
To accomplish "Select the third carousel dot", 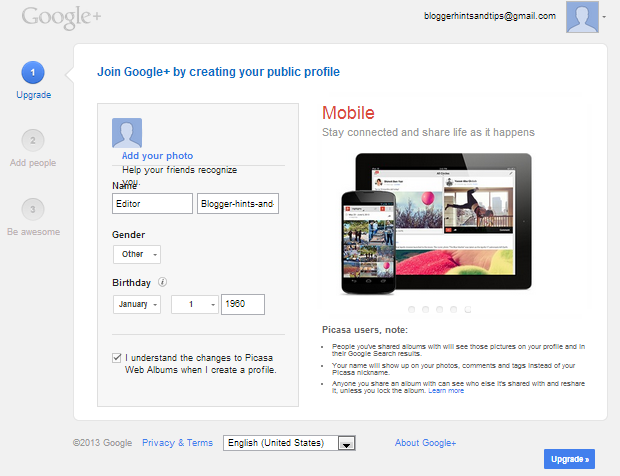I will point(440,310).
